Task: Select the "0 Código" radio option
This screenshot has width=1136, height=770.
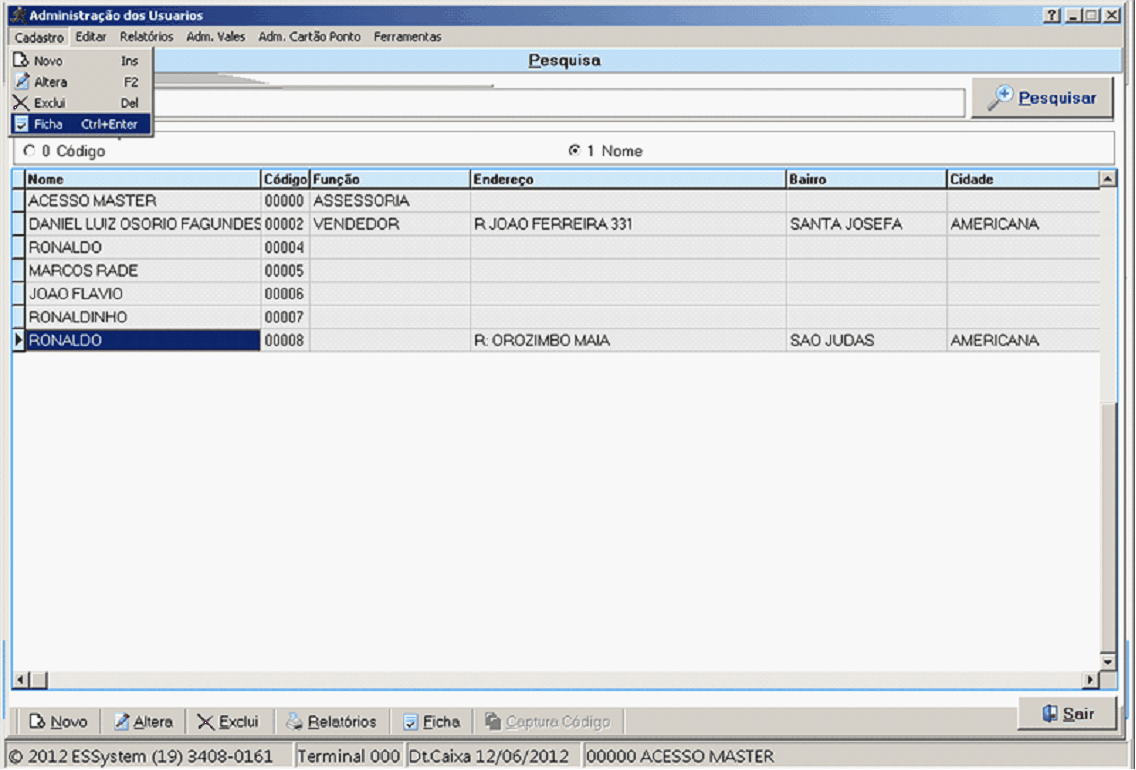Action: (29, 151)
